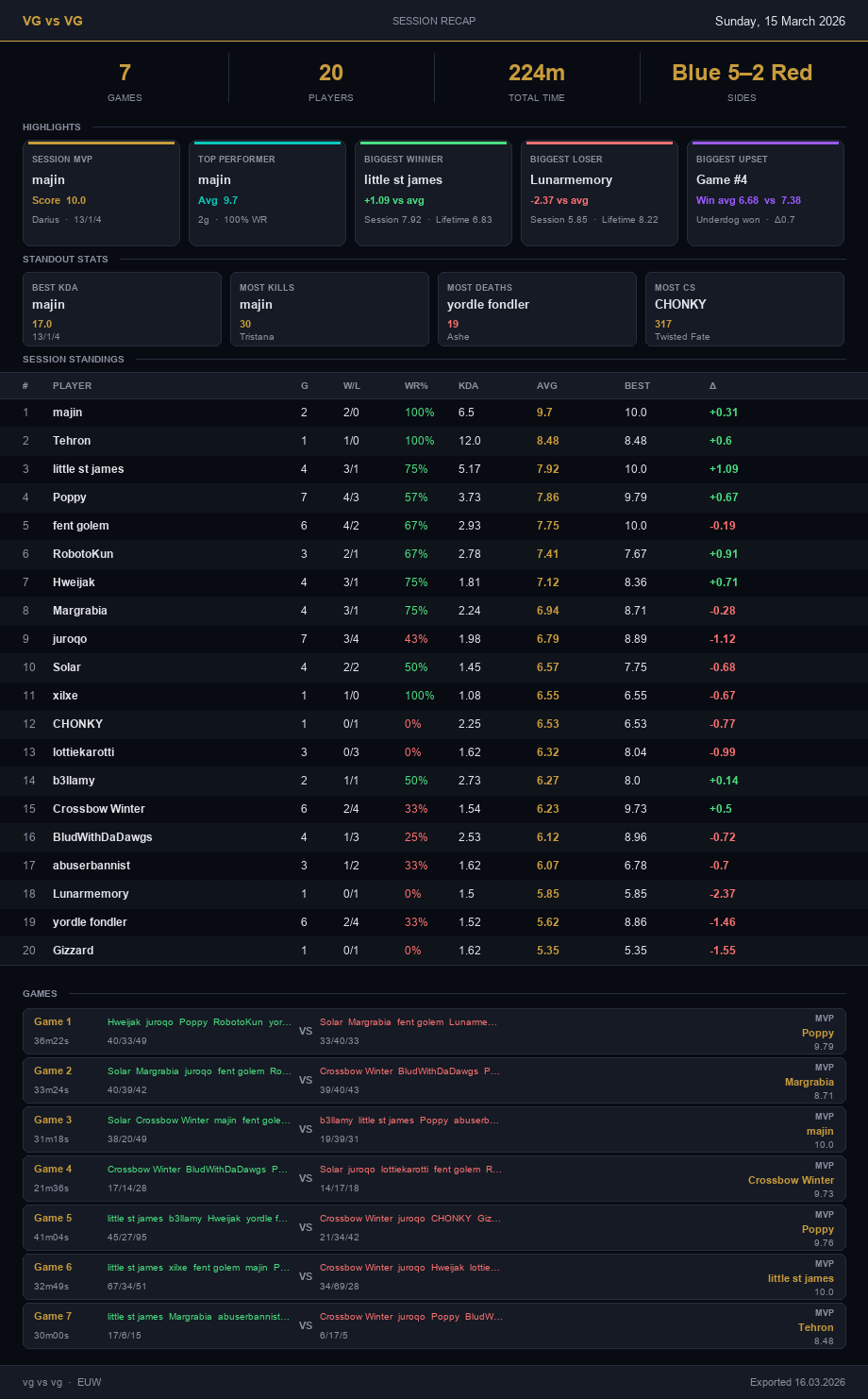Select the 'b3llamy' row name
The image size is (868, 1399).
tap(74, 781)
